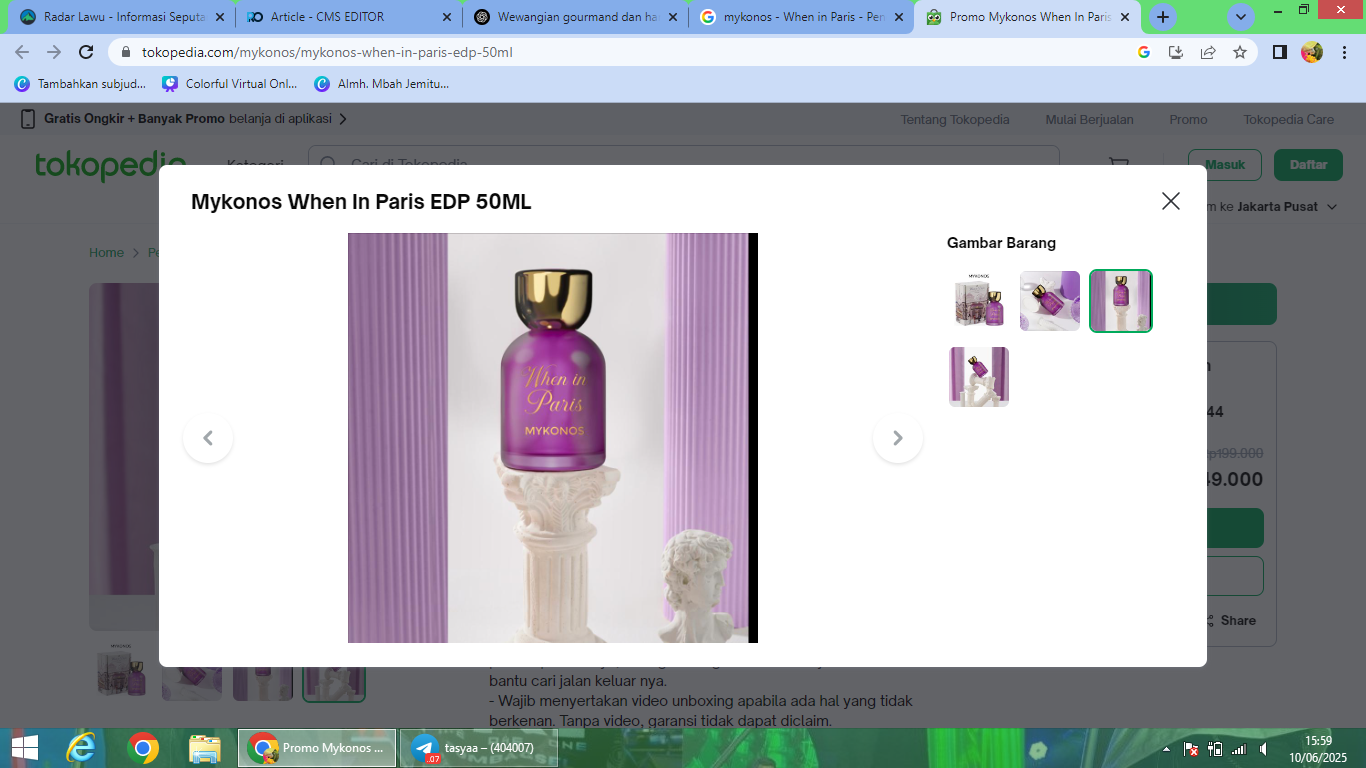
Task: Select third gallery thumbnail with green border
Action: (1121, 301)
